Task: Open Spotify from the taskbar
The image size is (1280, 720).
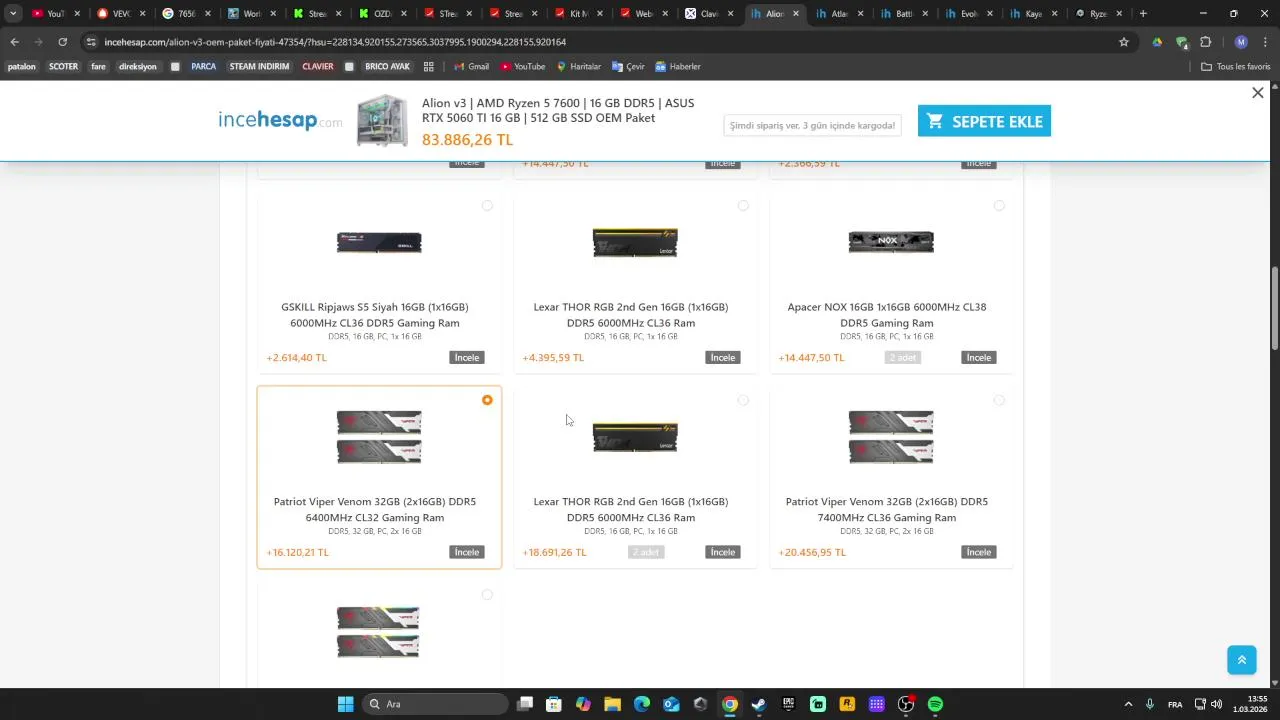Action: pyautogui.click(x=935, y=704)
